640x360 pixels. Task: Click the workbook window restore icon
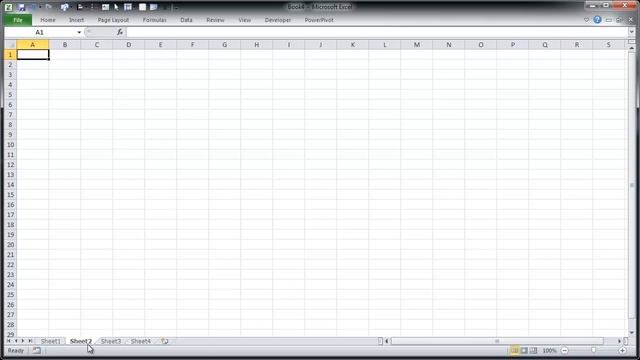click(x=619, y=20)
